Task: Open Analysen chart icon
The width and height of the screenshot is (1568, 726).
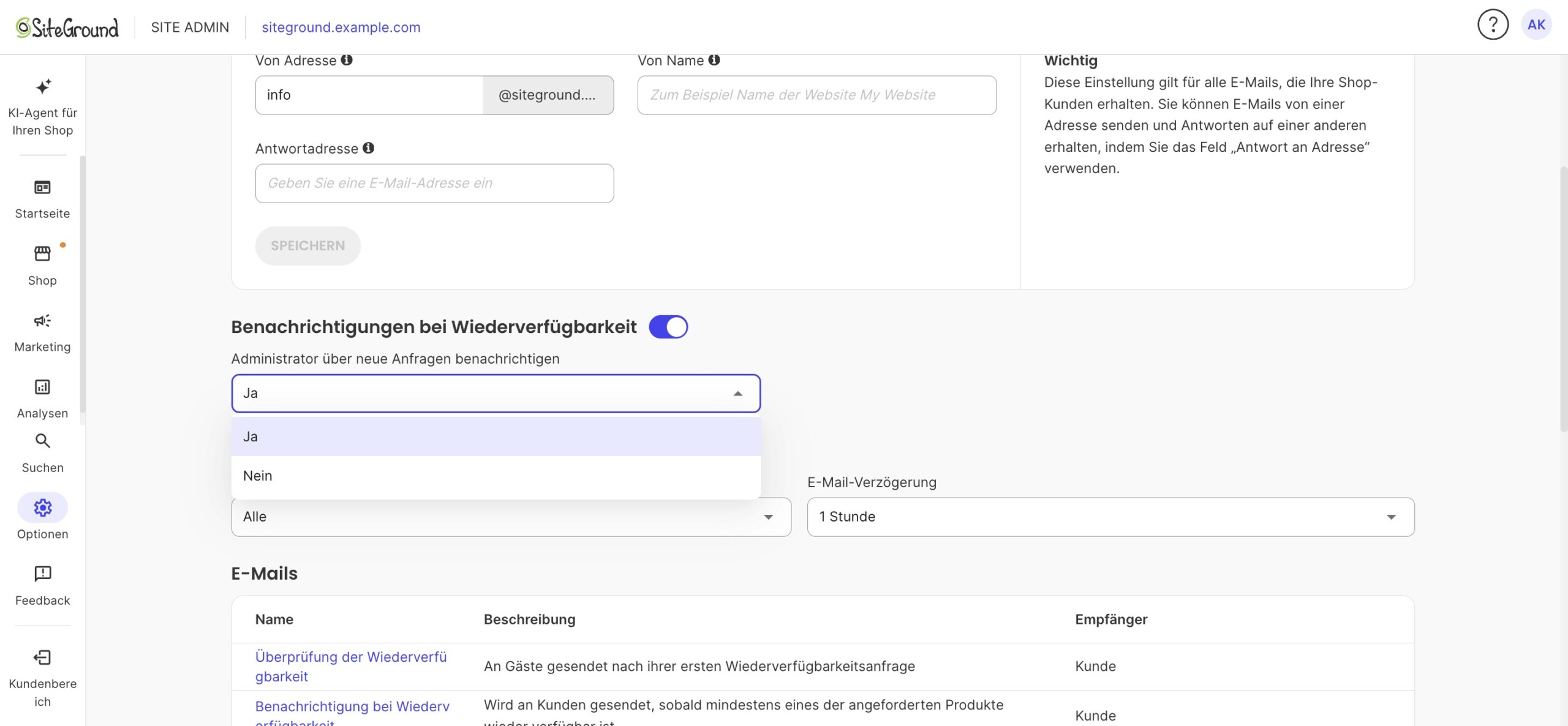Action: coord(42,387)
